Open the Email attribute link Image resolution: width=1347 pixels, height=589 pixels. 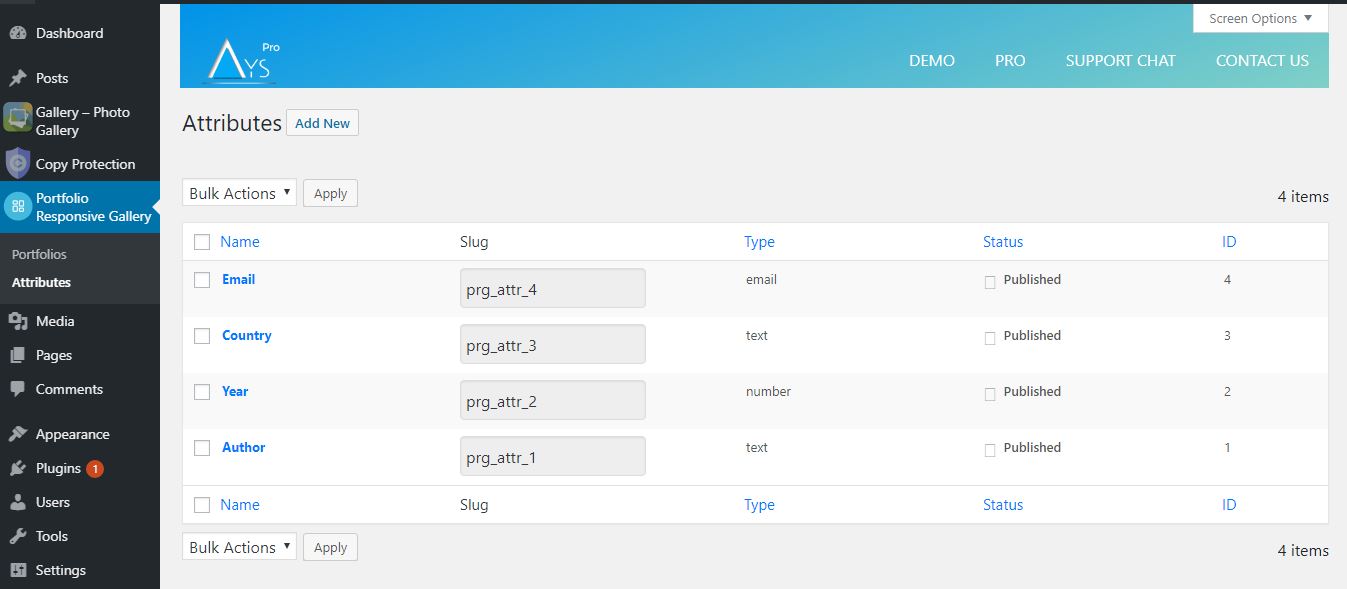(x=238, y=279)
